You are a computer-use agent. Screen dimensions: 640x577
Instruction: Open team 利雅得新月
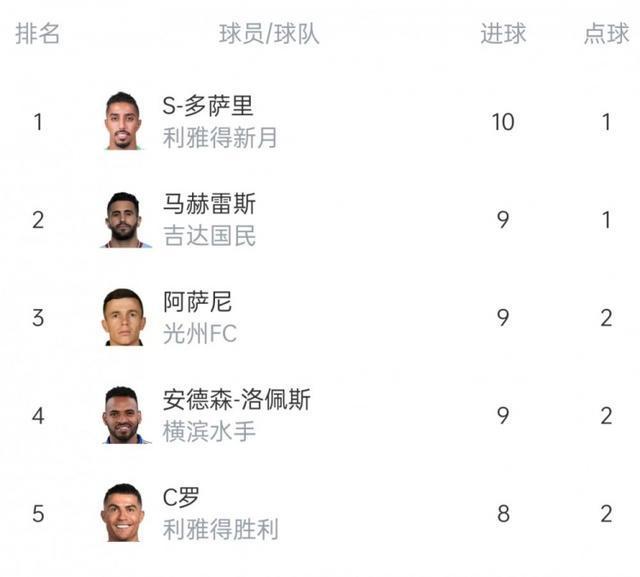click(x=220, y=137)
